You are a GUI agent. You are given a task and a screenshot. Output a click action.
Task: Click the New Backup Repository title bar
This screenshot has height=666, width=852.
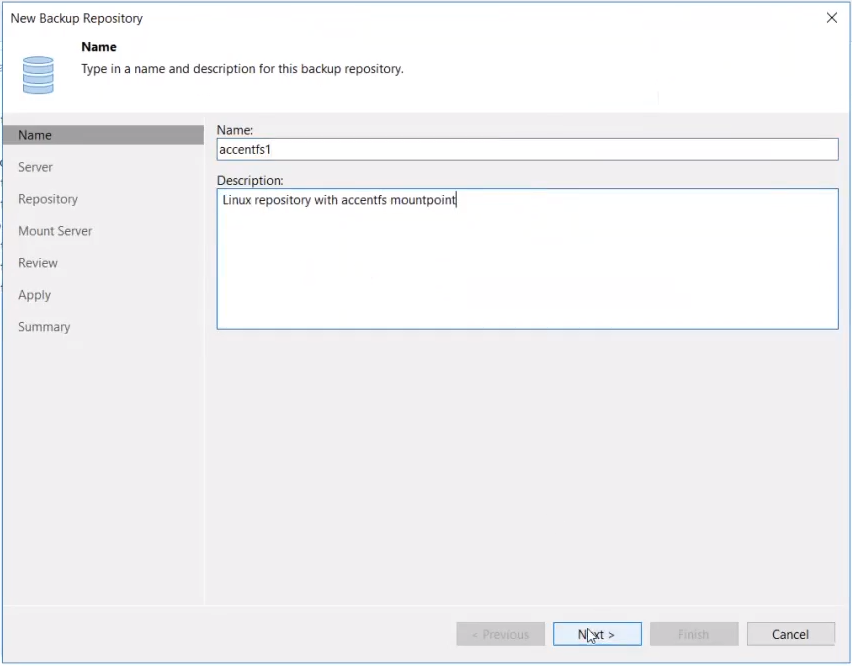[400, 18]
